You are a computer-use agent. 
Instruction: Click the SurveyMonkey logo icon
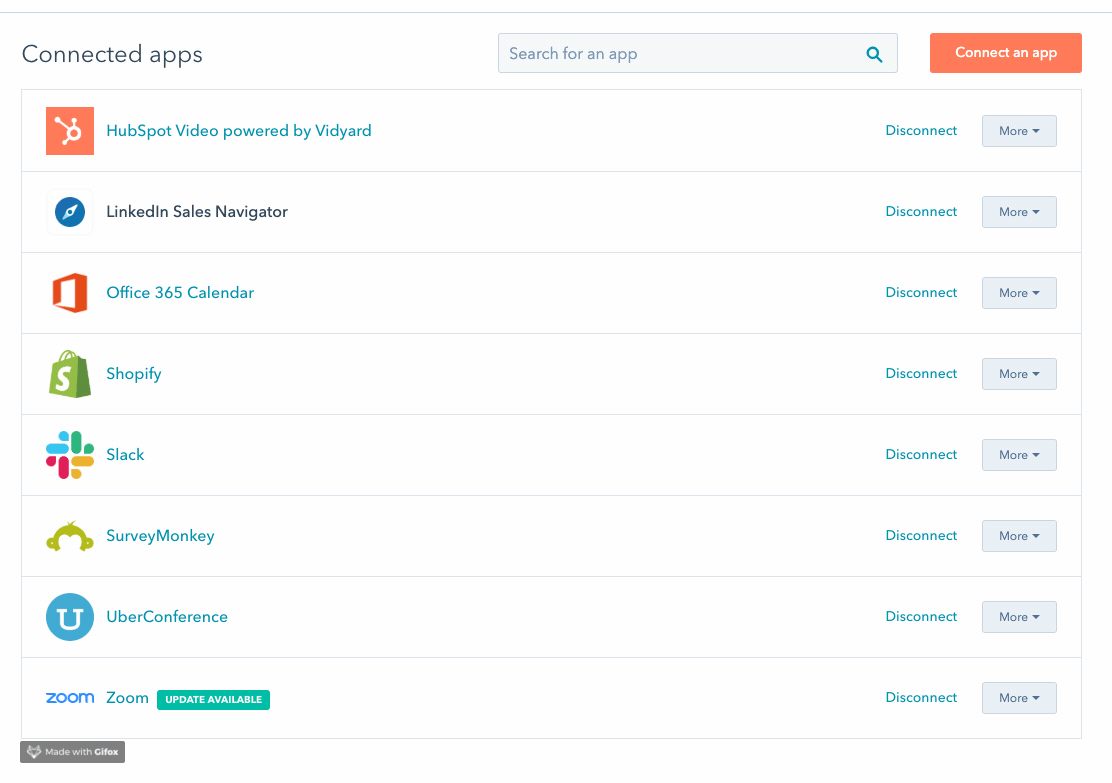coord(70,536)
